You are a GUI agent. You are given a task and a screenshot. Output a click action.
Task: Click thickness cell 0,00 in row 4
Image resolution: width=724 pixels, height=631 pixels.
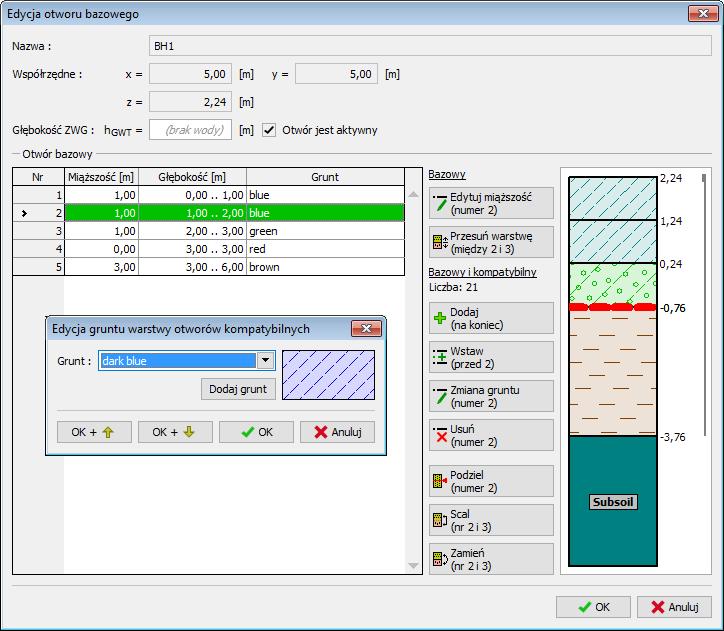click(101, 249)
